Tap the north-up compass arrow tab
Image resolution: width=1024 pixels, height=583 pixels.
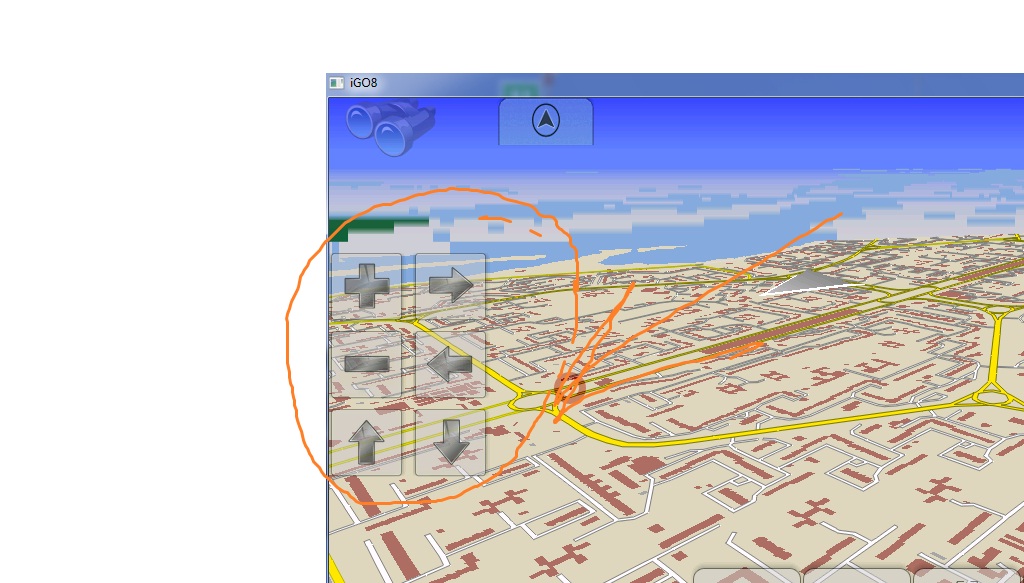(x=546, y=121)
